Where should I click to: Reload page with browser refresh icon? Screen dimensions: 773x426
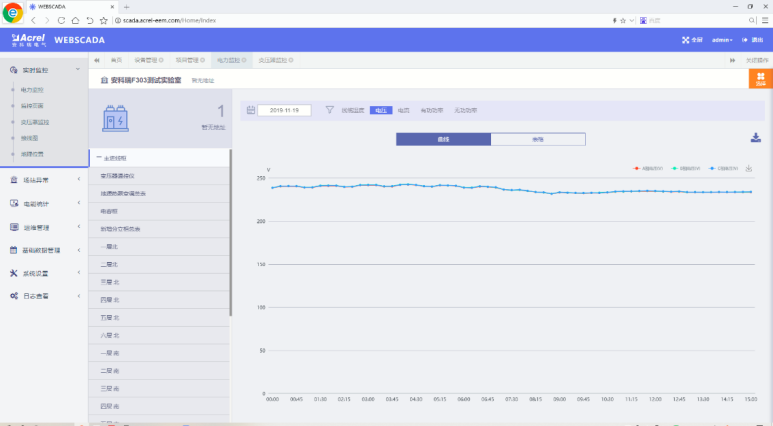(x=61, y=20)
